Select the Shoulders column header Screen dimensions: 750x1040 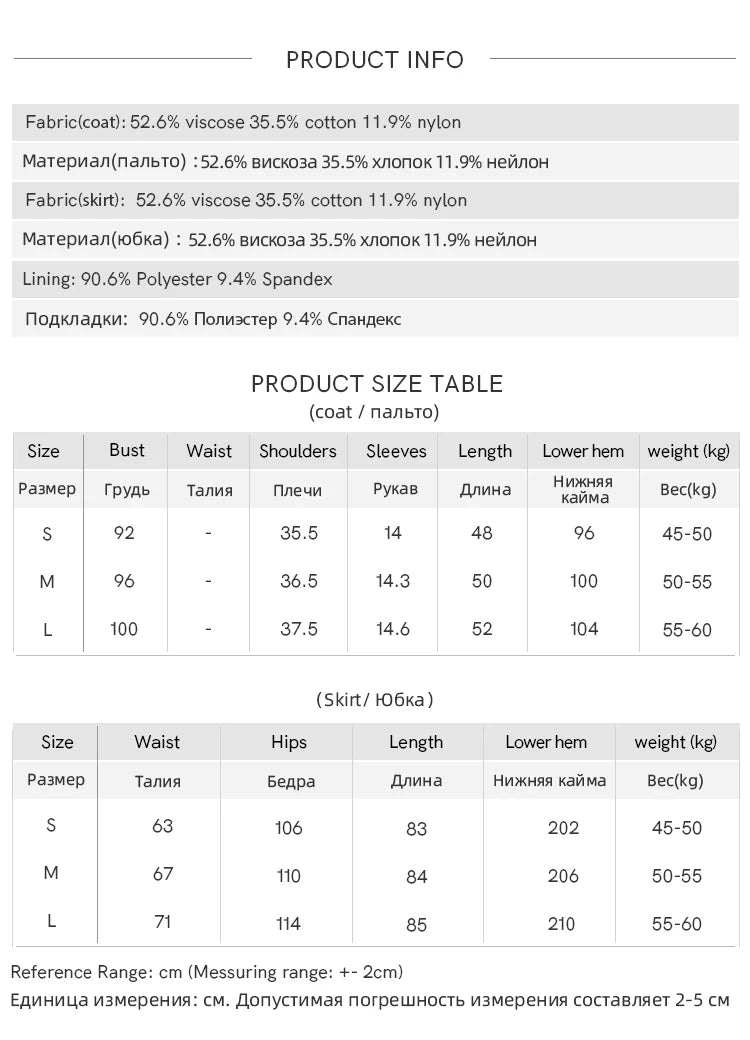pyautogui.click(x=298, y=451)
